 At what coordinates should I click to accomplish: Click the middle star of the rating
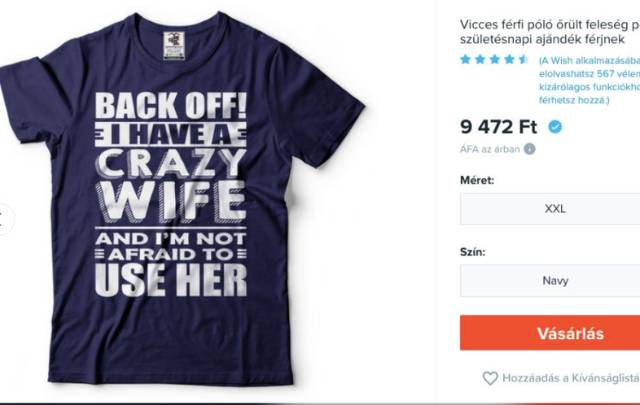495,60
